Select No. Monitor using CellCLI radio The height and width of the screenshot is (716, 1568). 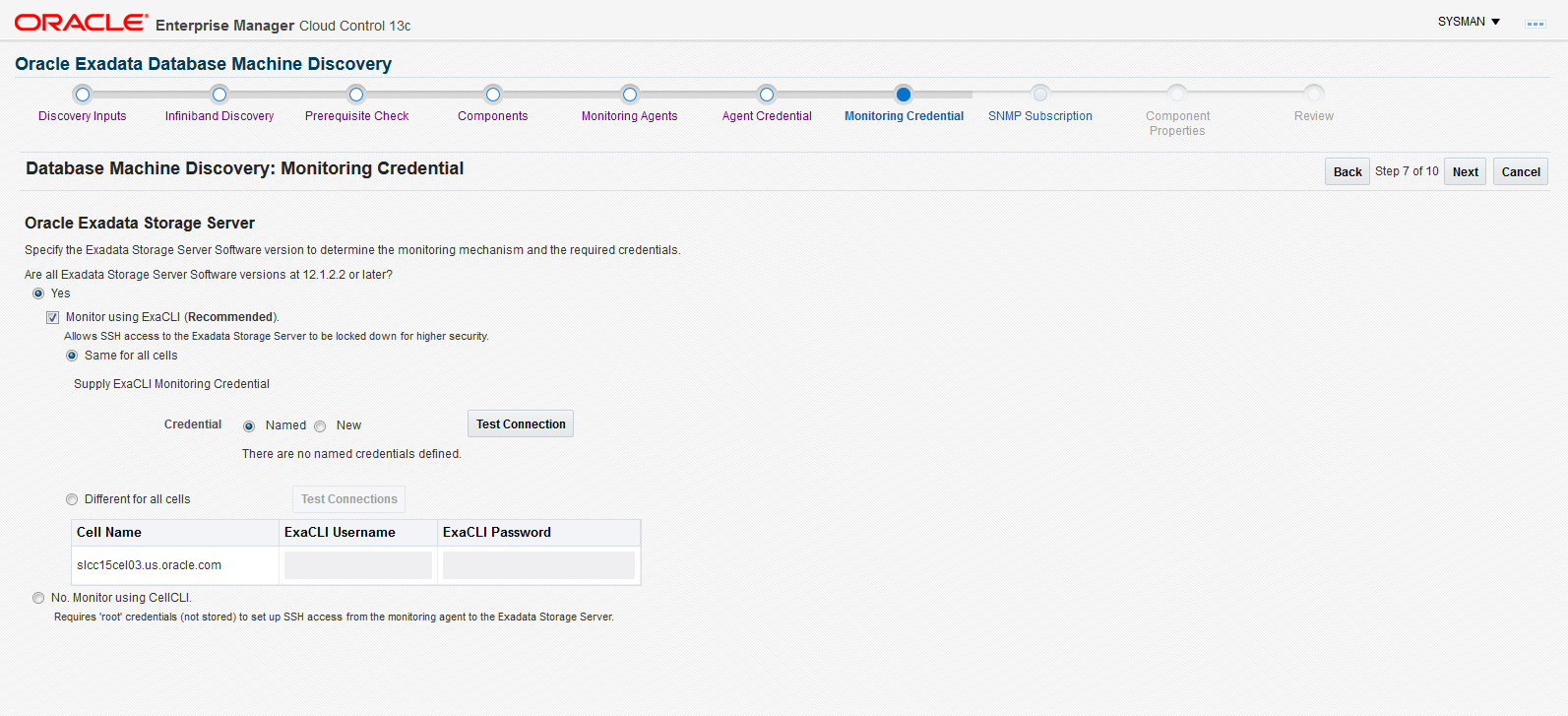coord(38,598)
